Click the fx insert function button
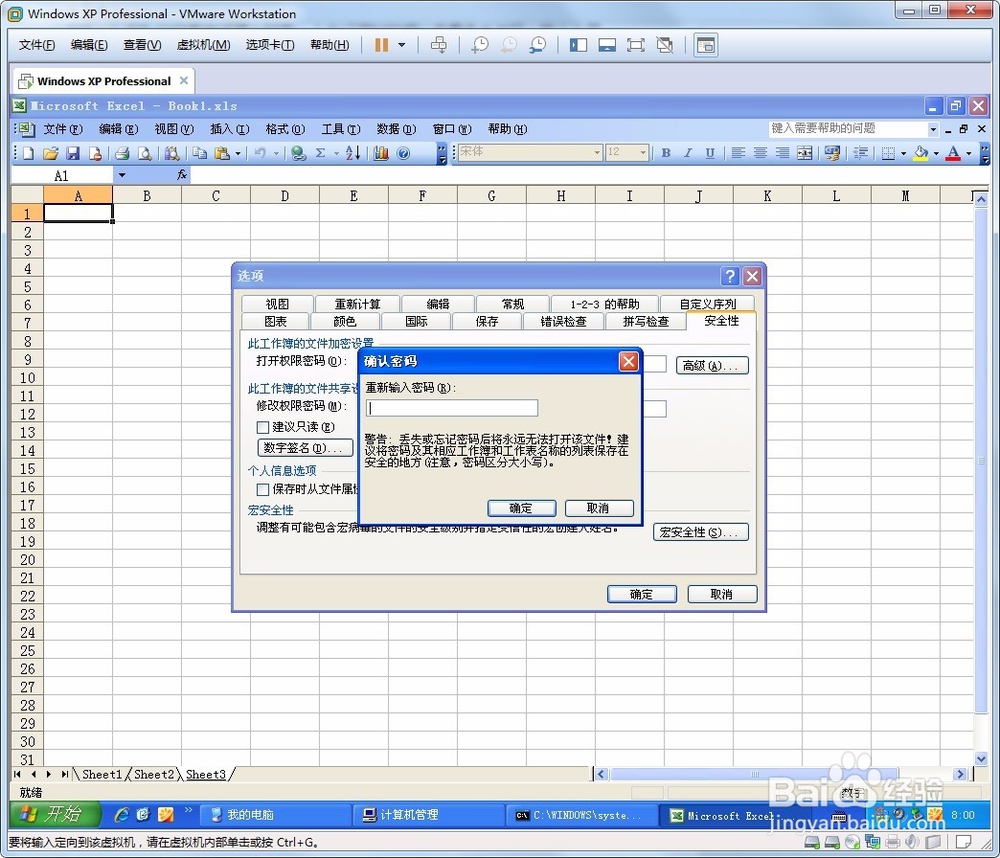 tap(182, 175)
